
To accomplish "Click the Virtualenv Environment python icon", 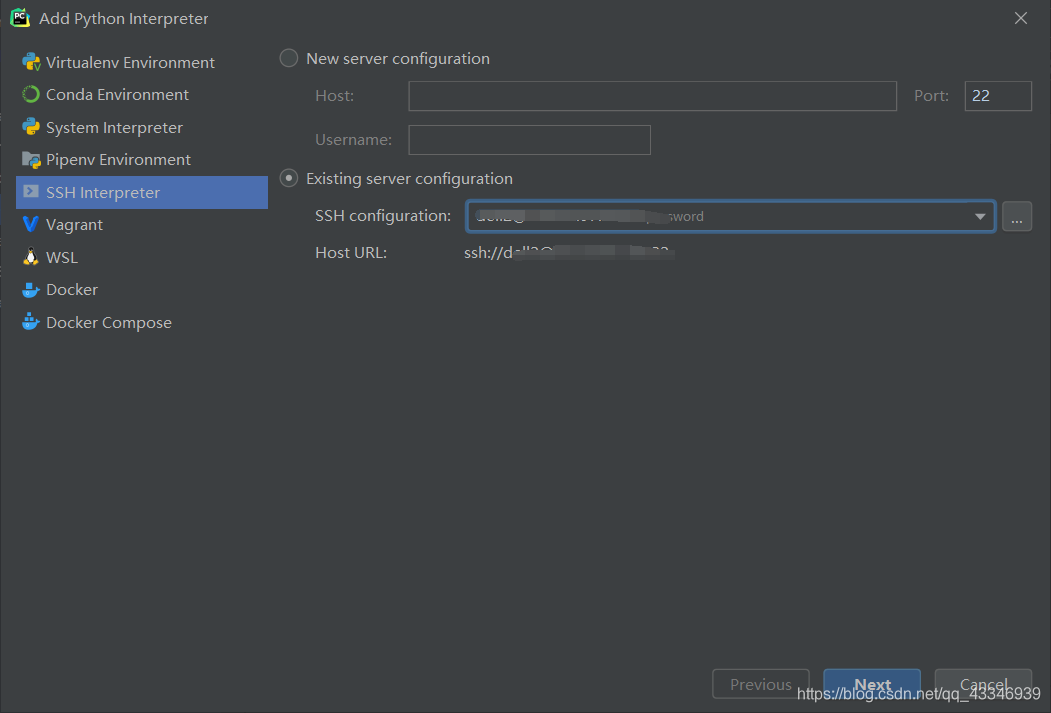I will click(x=31, y=62).
